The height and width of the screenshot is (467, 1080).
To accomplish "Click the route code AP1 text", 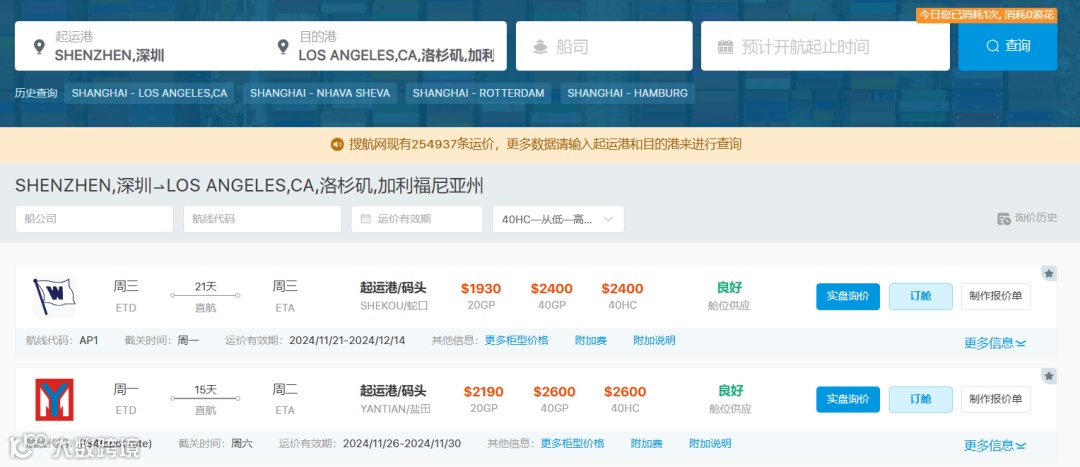I will pos(89,340).
